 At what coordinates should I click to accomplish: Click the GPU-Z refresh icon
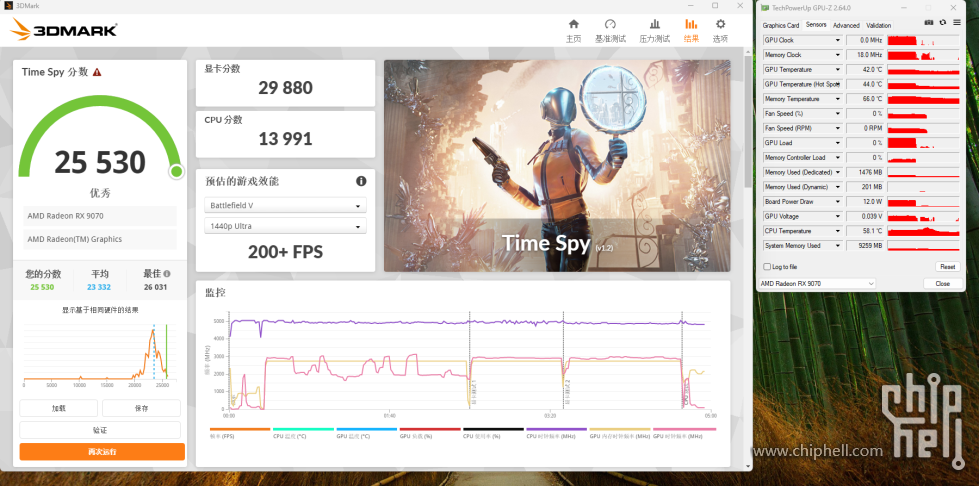tap(943, 22)
